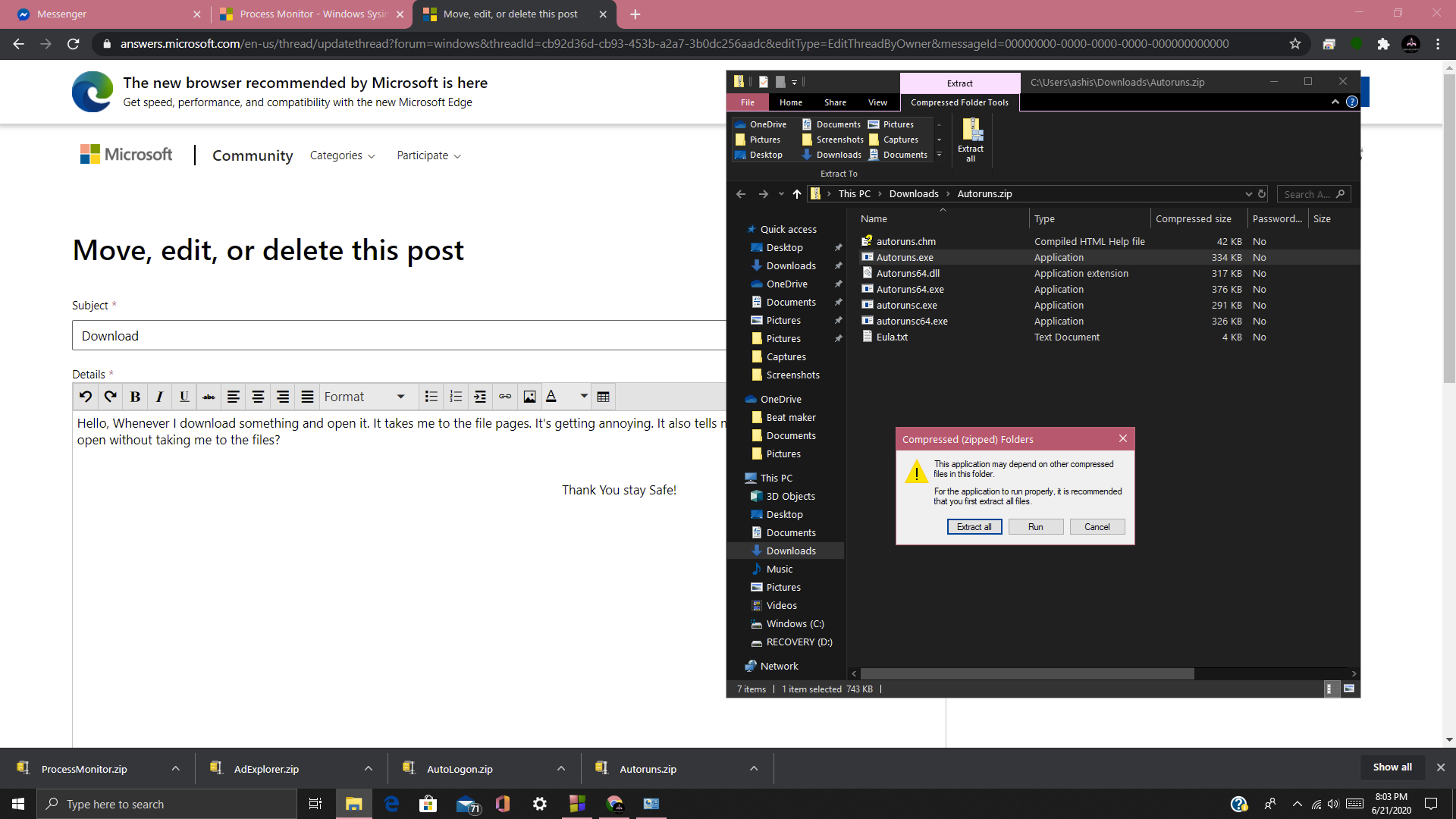The image size is (1456, 819).
Task: Toggle Italic formatting in editor
Action: (x=159, y=397)
